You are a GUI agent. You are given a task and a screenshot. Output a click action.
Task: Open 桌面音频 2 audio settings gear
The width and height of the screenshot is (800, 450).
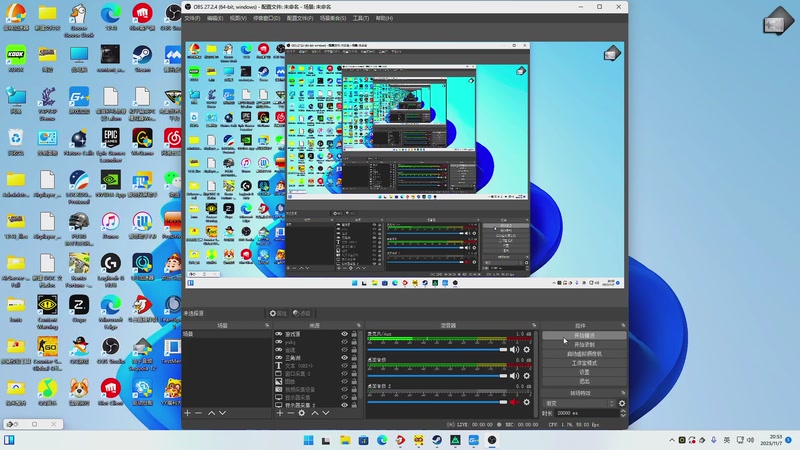(x=527, y=402)
